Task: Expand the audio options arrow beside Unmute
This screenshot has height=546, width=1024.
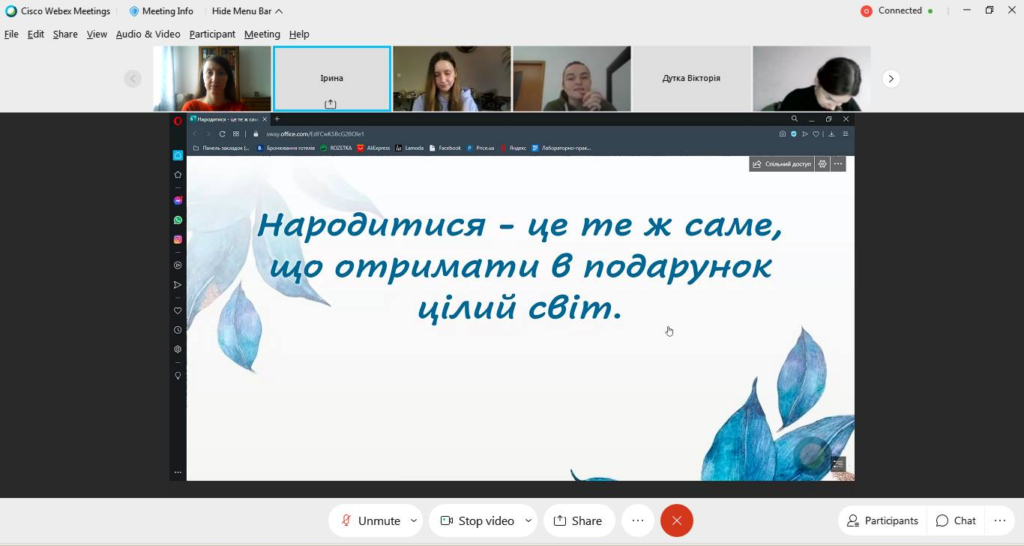Action: (414, 520)
